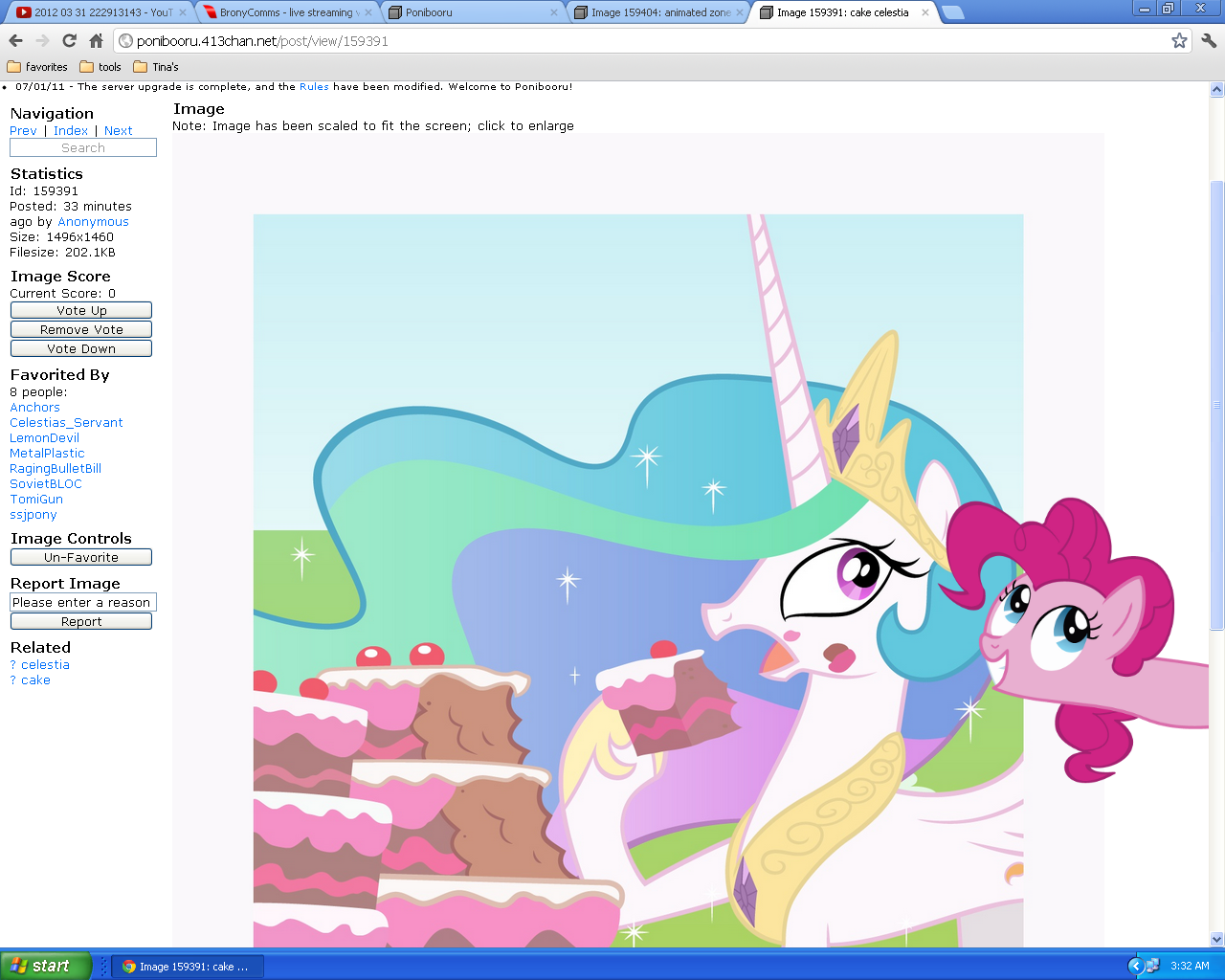Reload the page with the refresh icon
The width and height of the screenshot is (1225, 980).
(x=69, y=40)
